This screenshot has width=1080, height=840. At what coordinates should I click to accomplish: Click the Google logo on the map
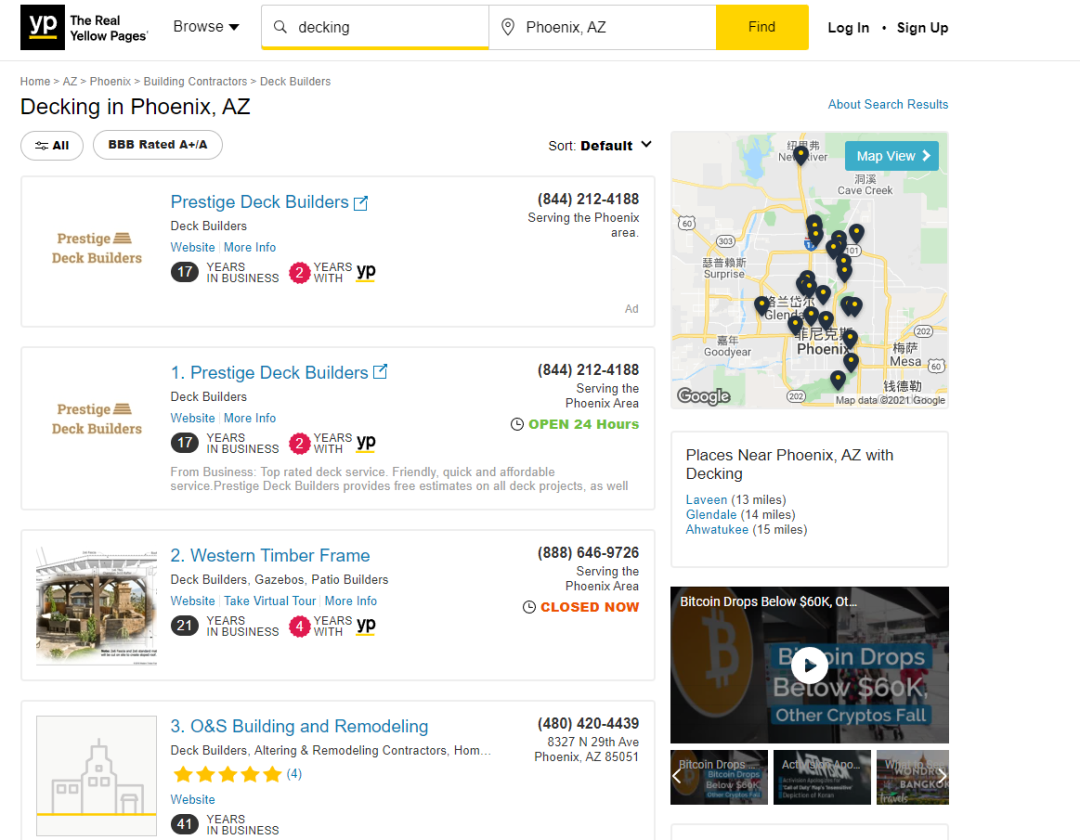click(x=703, y=396)
